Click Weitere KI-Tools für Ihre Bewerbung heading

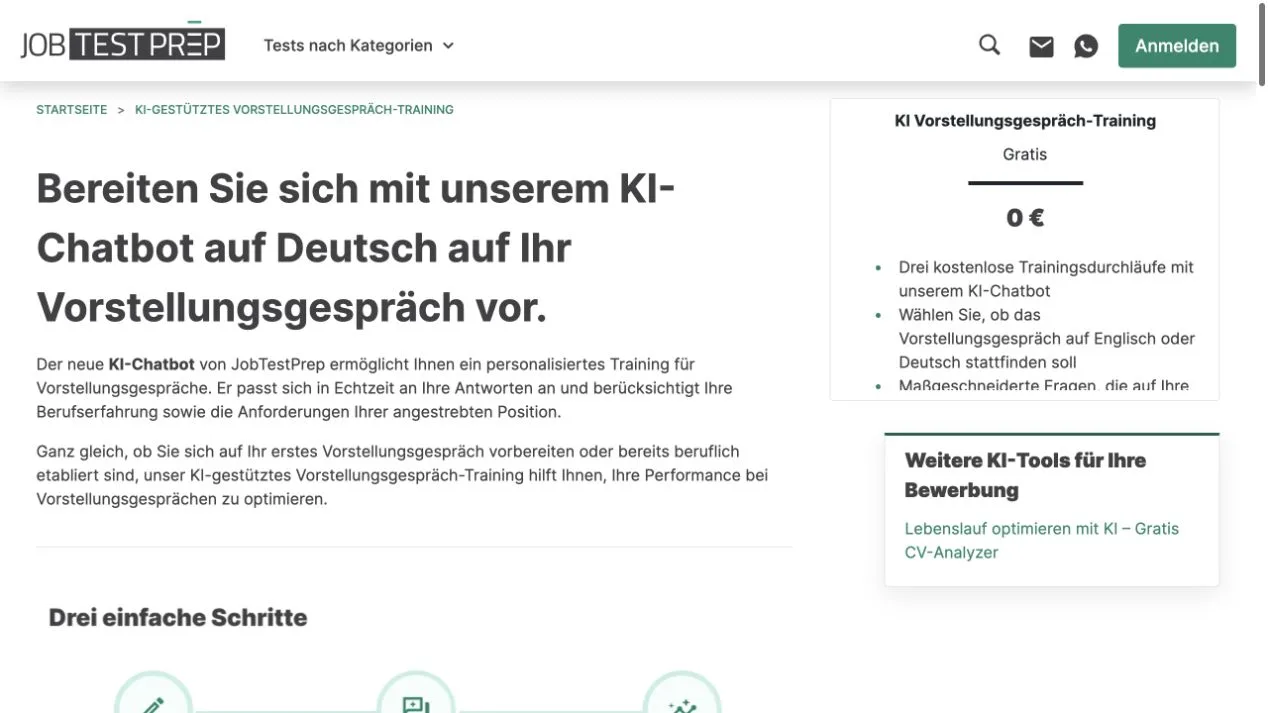click(x=1025, y=475)
